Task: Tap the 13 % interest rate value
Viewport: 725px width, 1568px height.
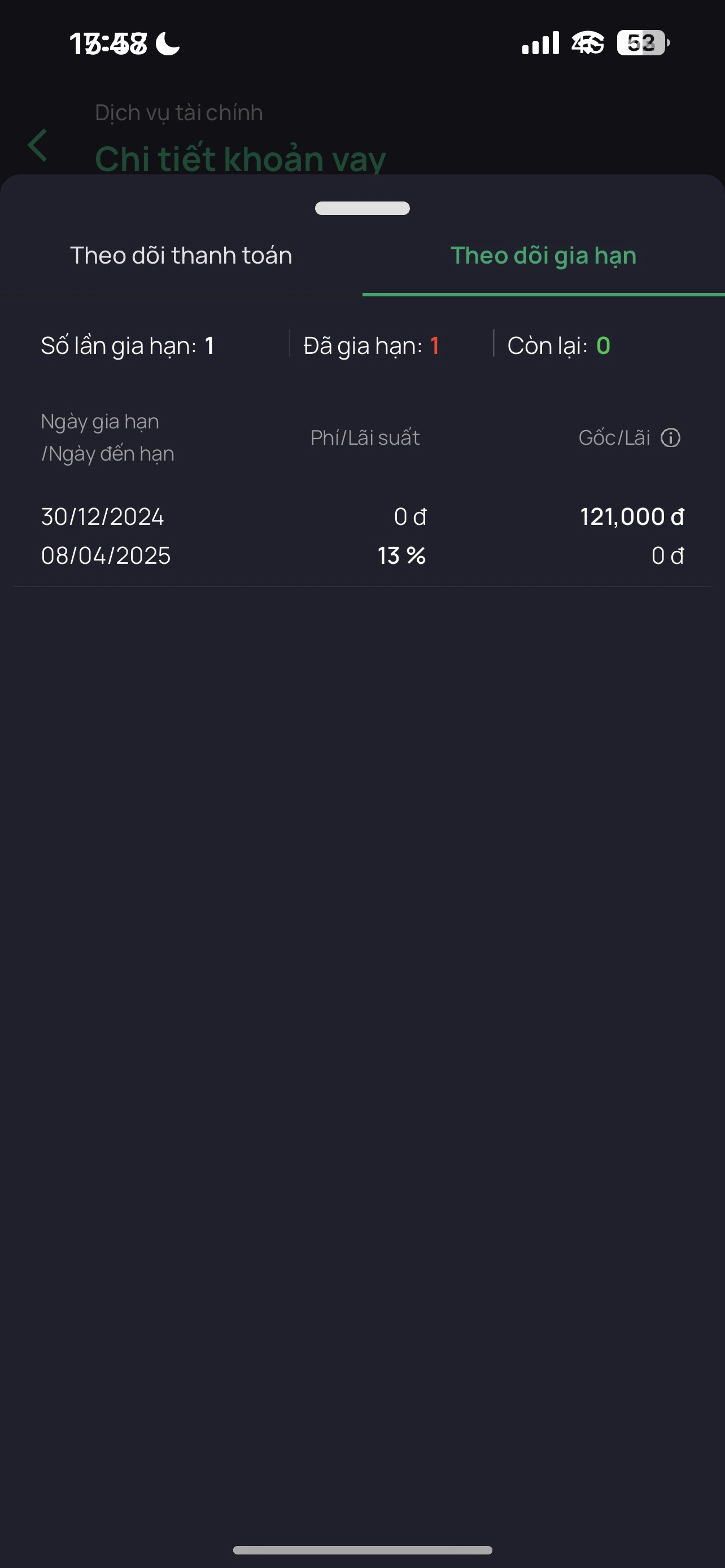Action: [401, 556]
